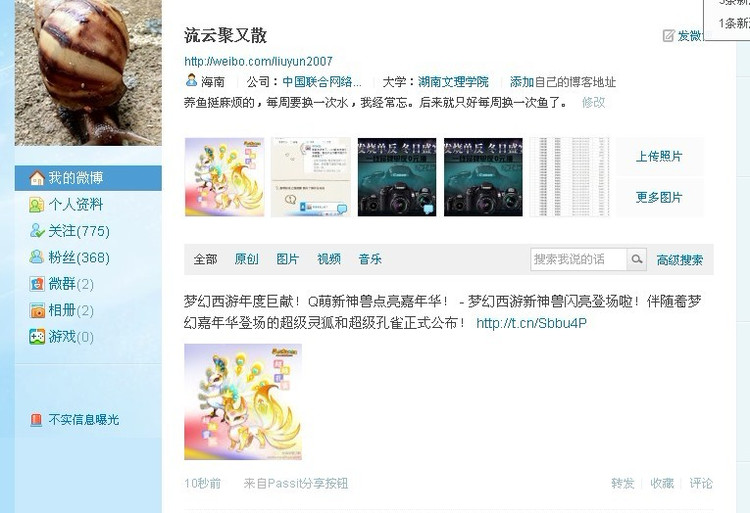This screenshot has height=513, width=750.
Task: Switch to the 原创 tab
Action: (x=246, y=259)
